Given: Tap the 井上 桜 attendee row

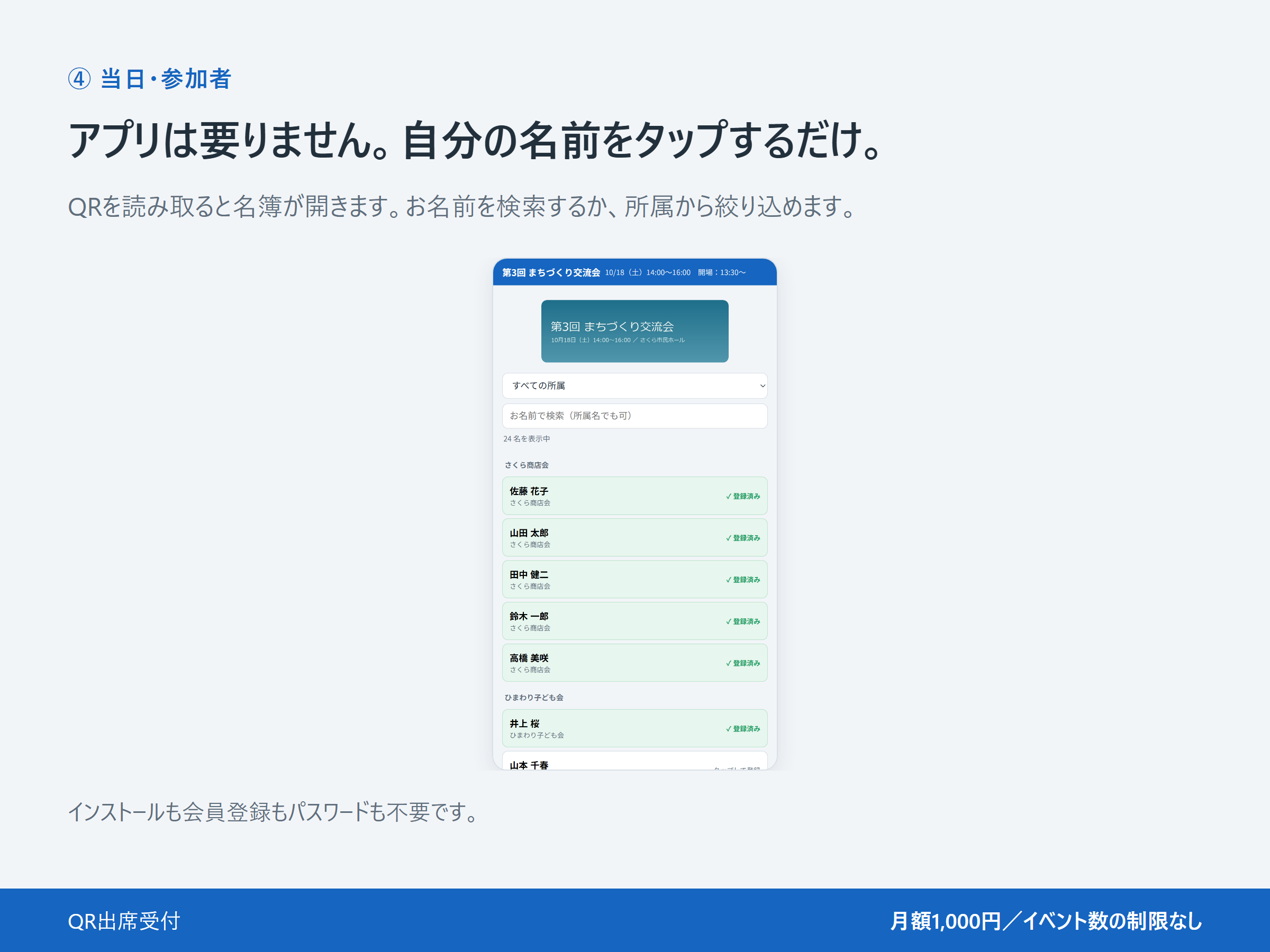Looking at the screenshot, I should (x=634, y=728).
